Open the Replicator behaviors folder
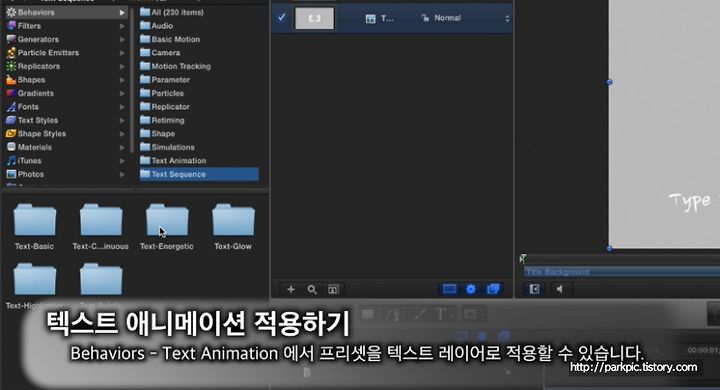Image resolution: width=720 pixels, height=390 pixels. pyautogui.click(x=165, y=107)
